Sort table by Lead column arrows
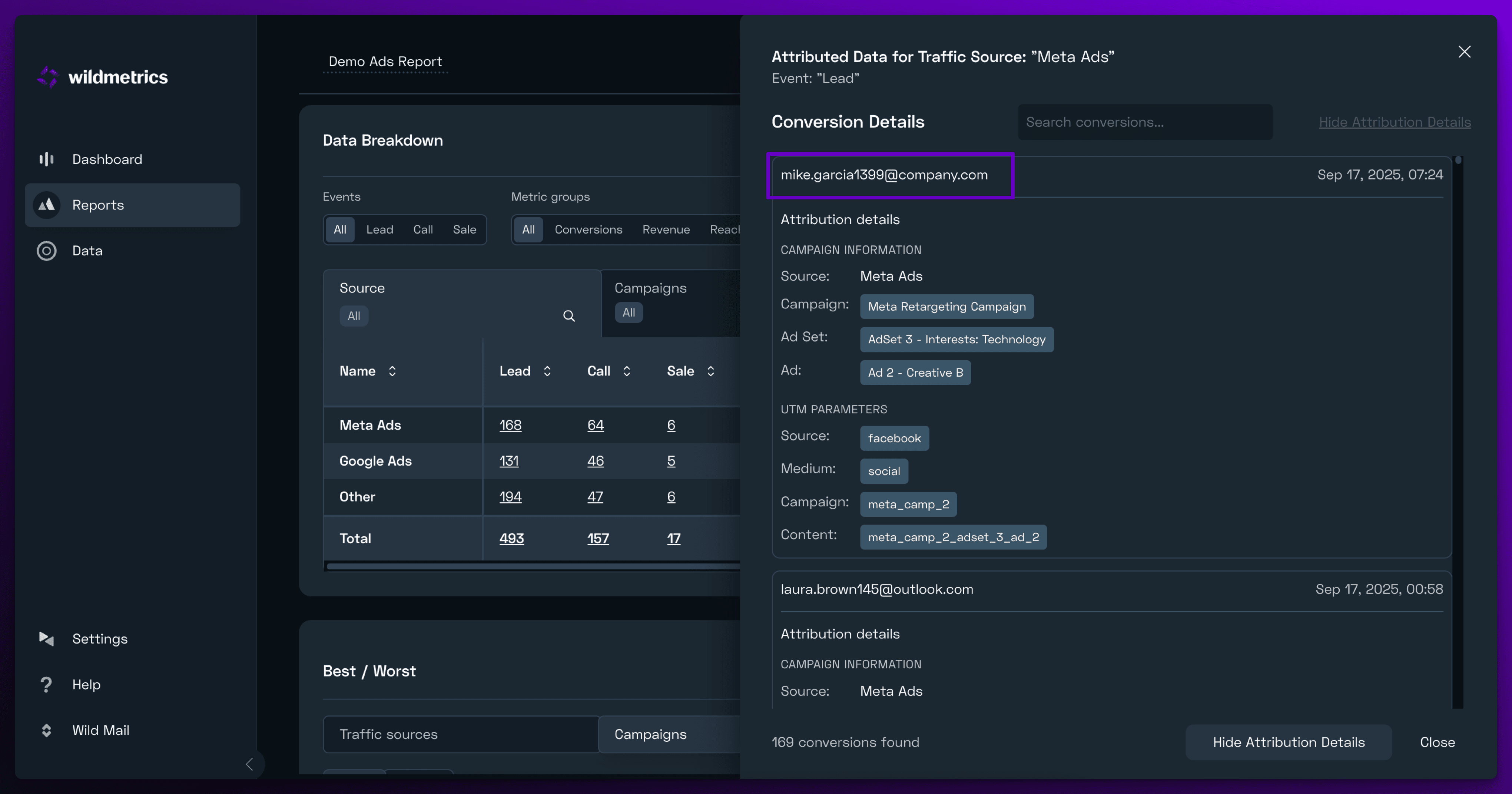Image resolution: width=1512 pixels, height=794 pixels. point(547,371)
